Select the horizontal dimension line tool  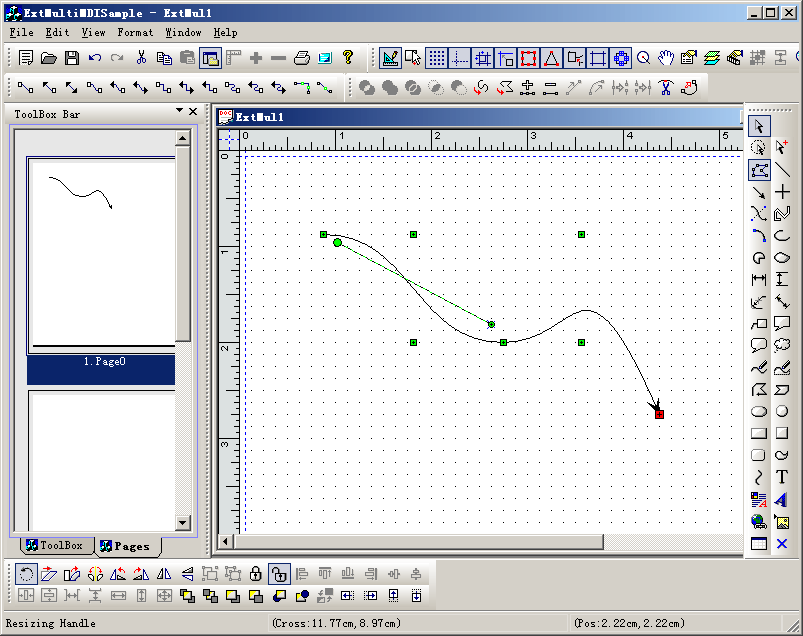click(759, 280)
